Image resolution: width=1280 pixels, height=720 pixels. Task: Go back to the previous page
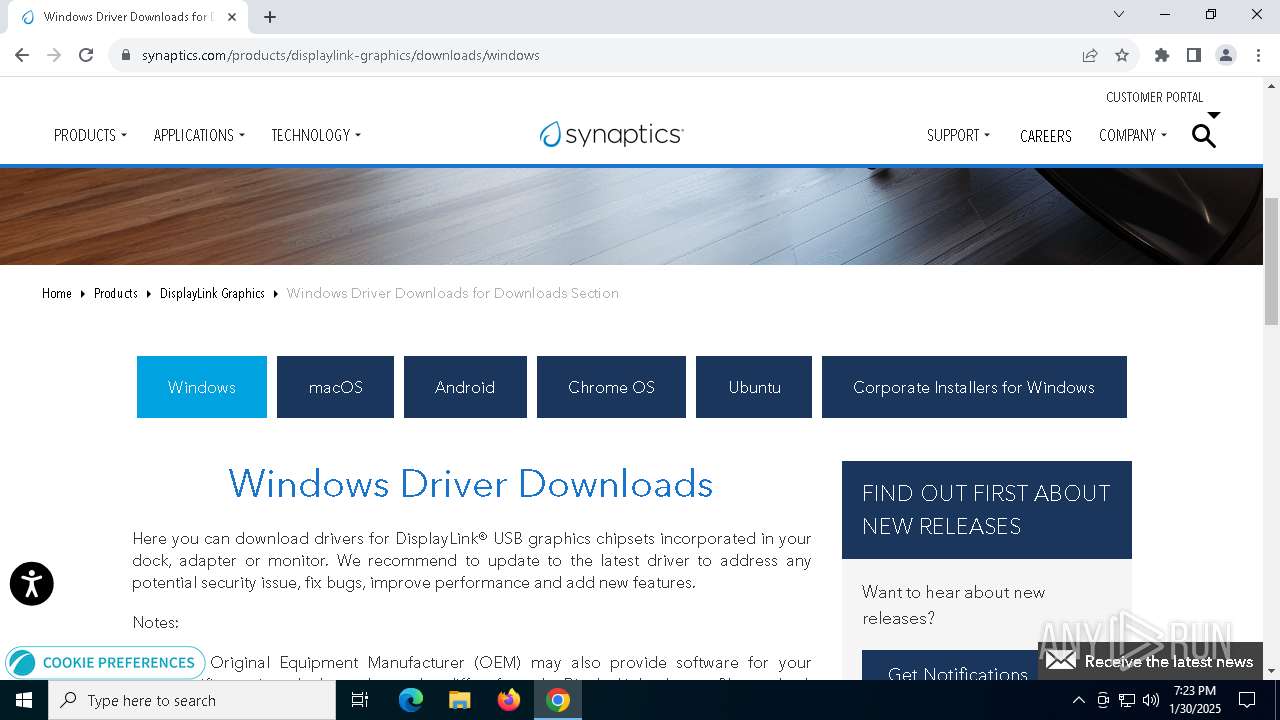tap(22, 55)
